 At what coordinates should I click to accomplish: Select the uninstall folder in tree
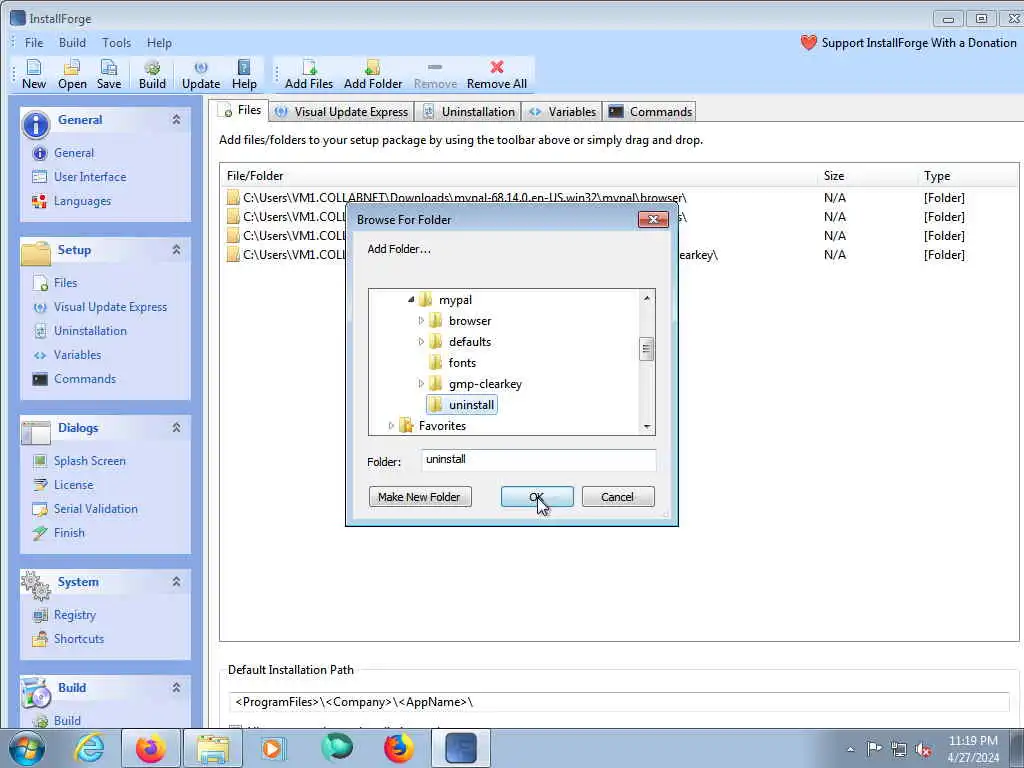click(x=472, y=405)
